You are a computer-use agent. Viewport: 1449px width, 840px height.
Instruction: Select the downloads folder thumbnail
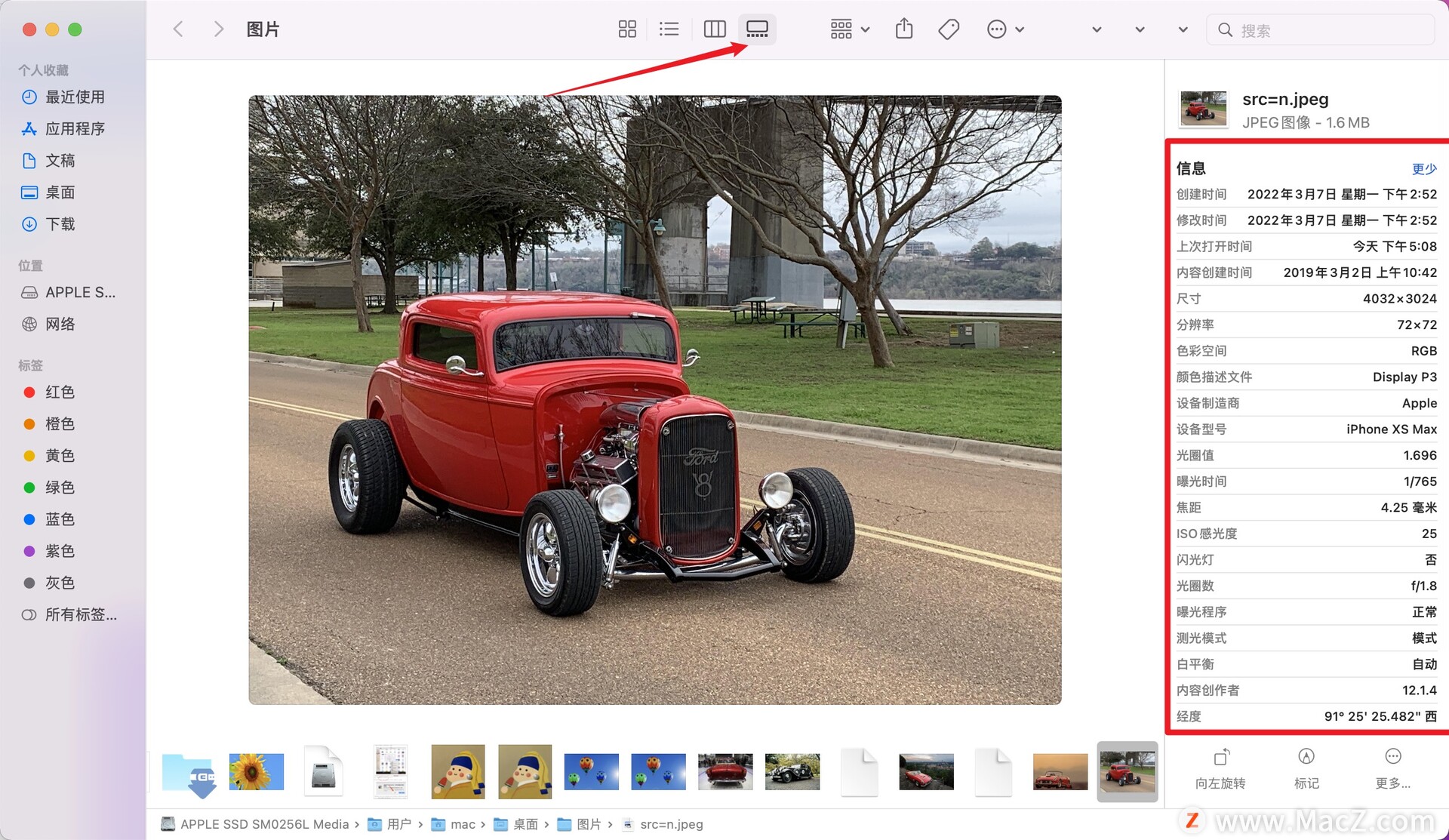(189, 774)
